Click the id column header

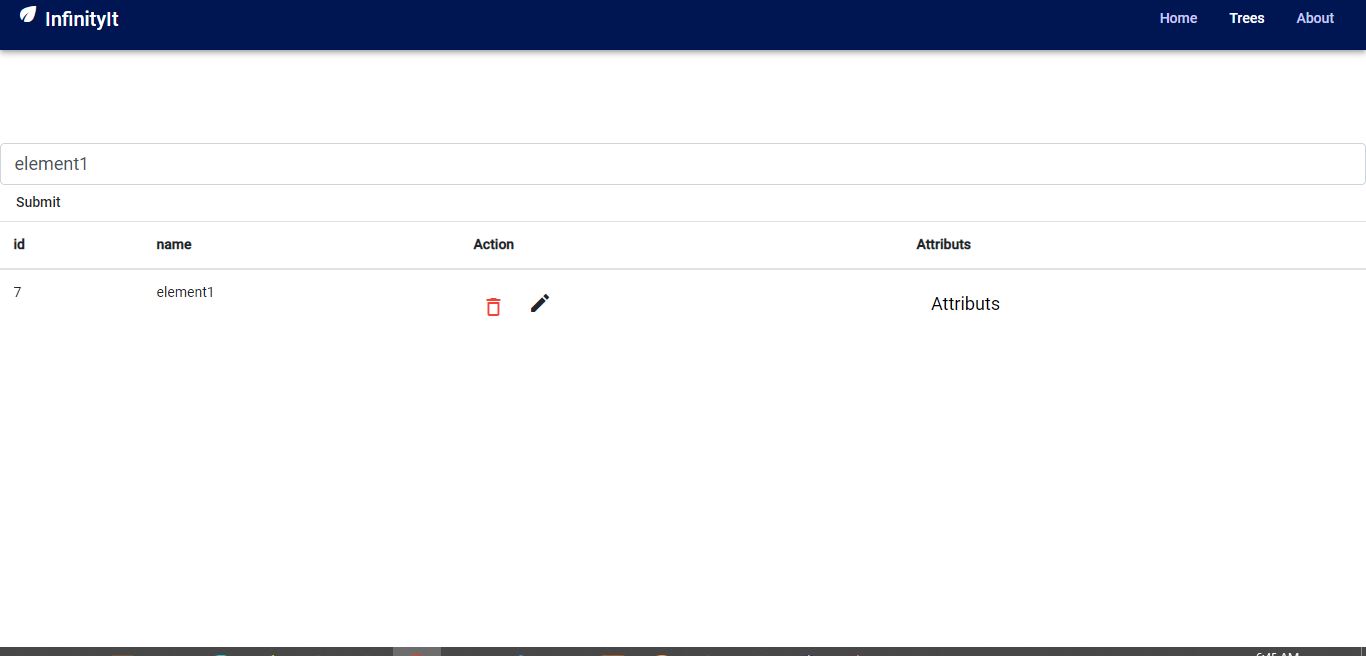tap(18, 244)
